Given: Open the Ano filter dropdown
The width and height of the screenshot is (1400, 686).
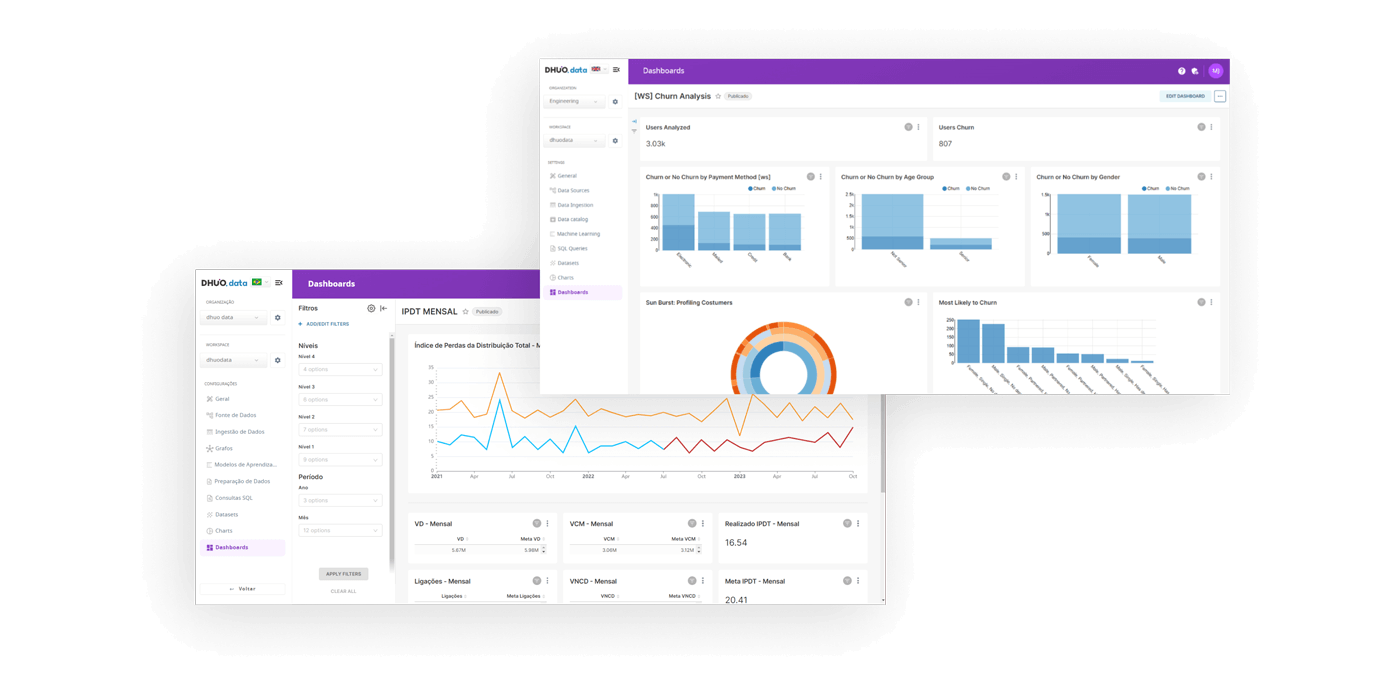Looking at the screenshot, I should (340, 501).
